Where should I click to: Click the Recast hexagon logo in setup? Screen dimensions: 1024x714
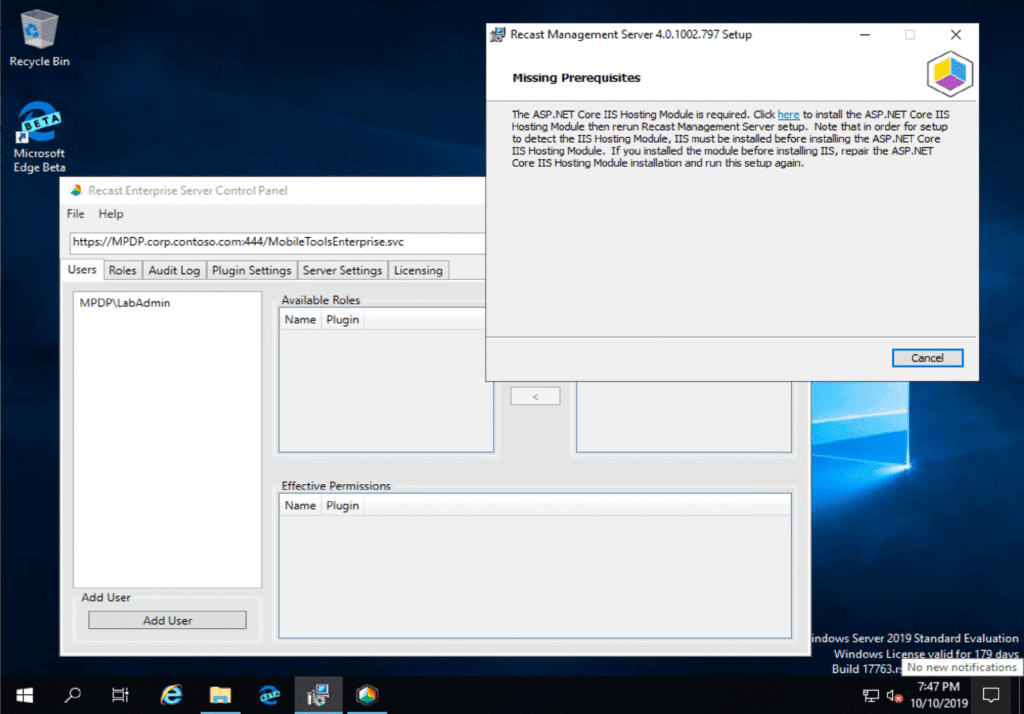950,74
